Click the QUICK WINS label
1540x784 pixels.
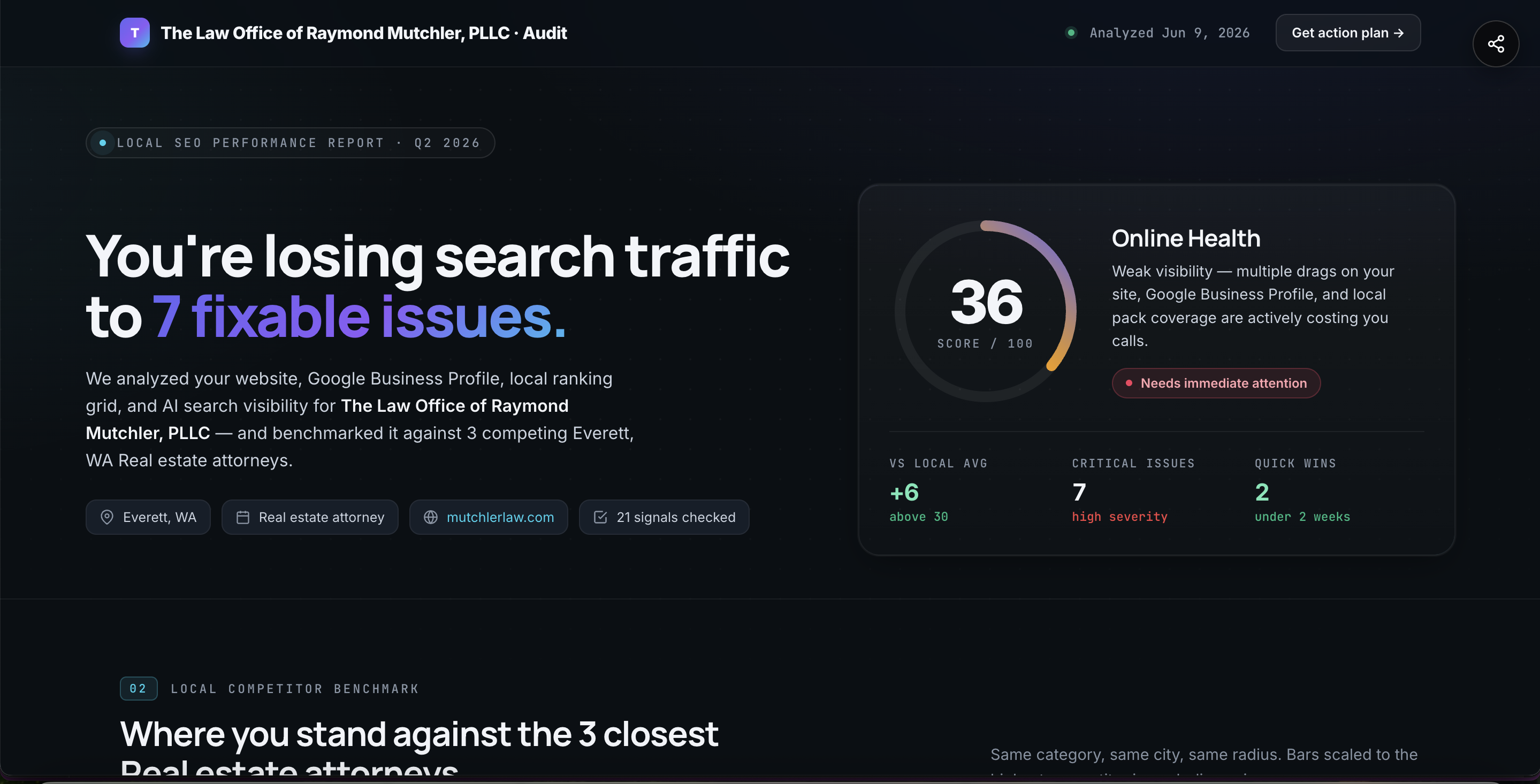[x=1295, y=463]
